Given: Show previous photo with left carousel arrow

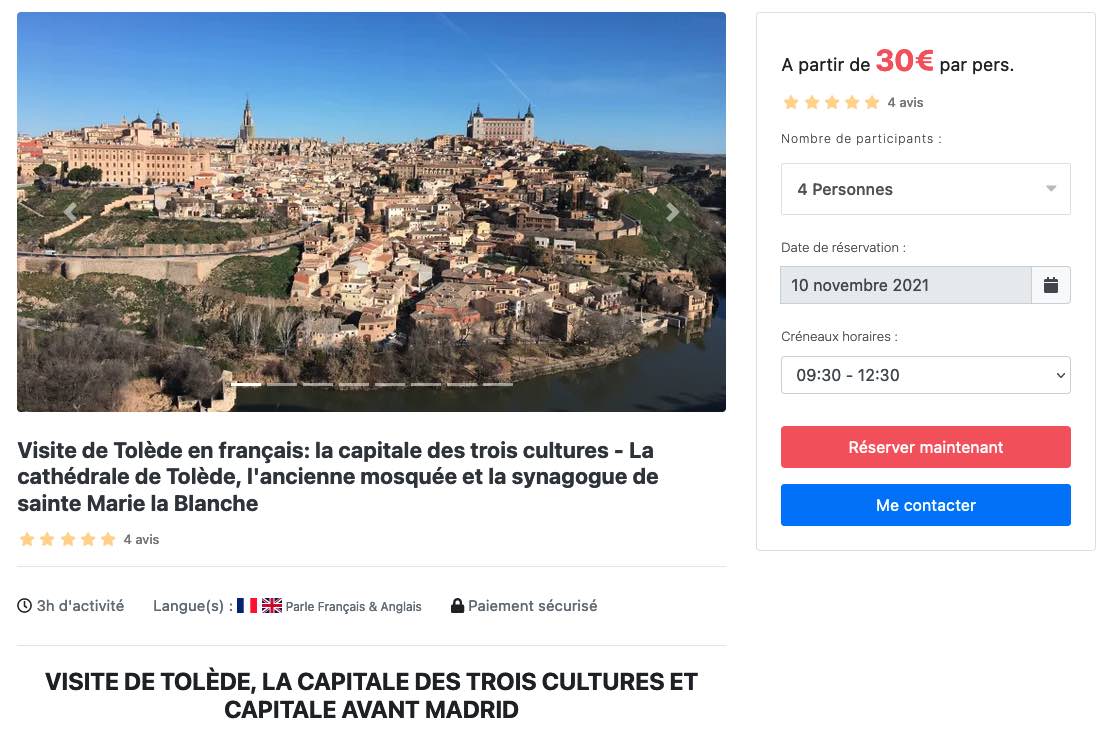Looking at the screenshot, I should pos(70,211).
